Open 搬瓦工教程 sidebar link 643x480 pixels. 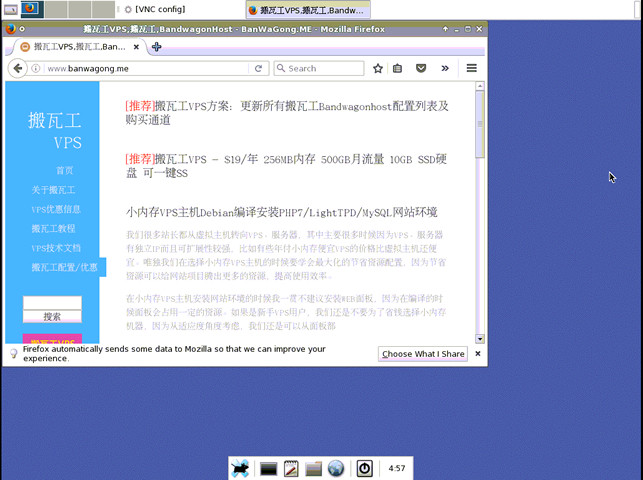coord(53,228)
